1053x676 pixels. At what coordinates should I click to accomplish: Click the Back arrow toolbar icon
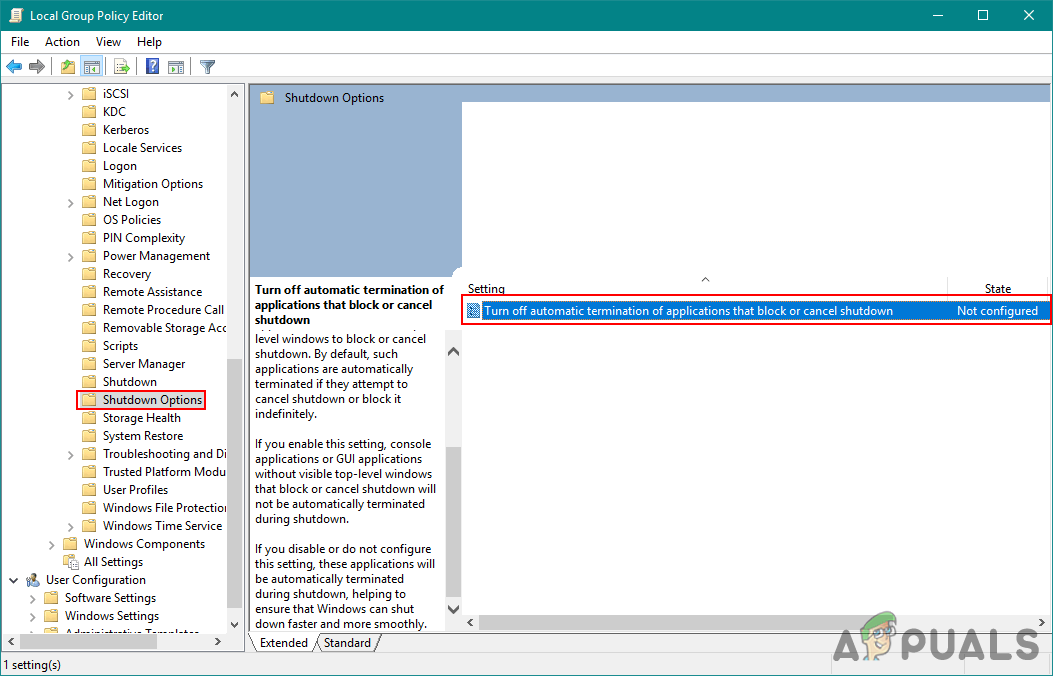[x=14, y=66]
